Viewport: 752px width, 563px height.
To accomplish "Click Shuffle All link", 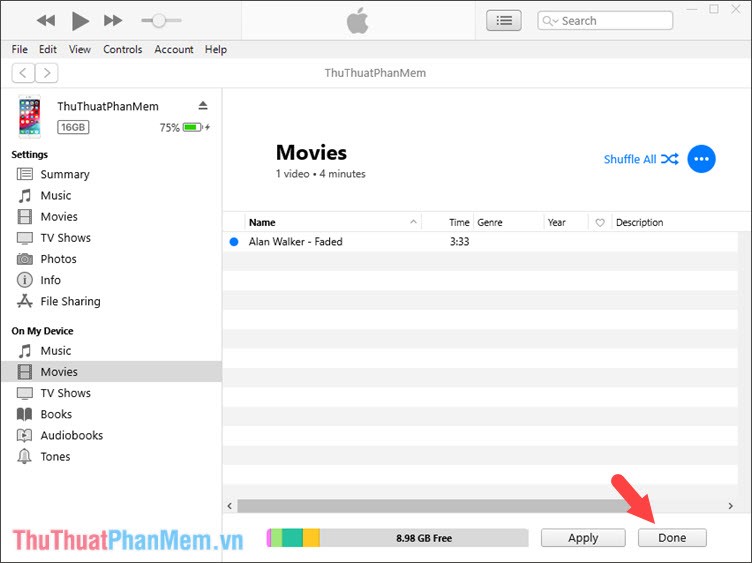I will tap(641, 159).
